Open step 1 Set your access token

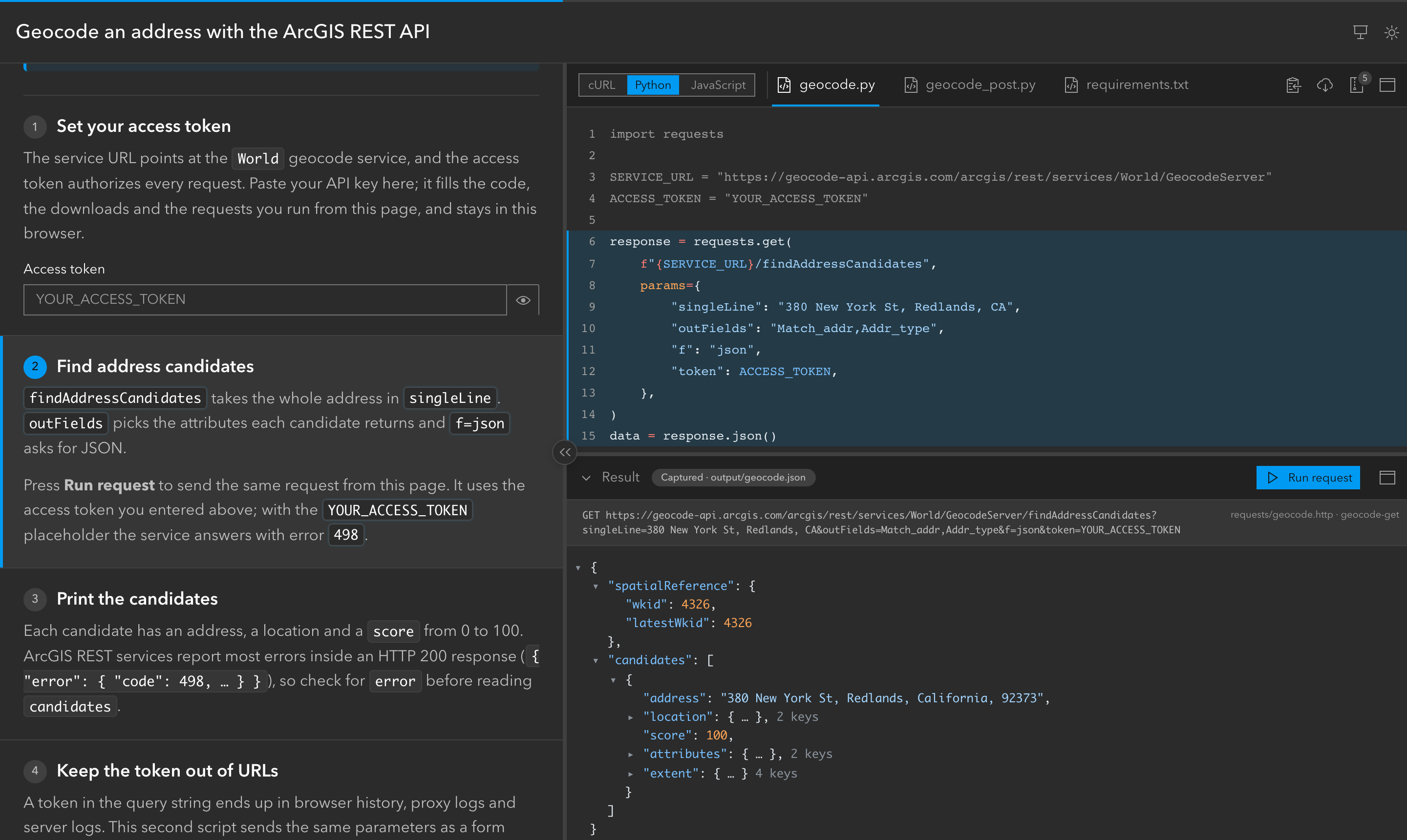pos(144,126)
